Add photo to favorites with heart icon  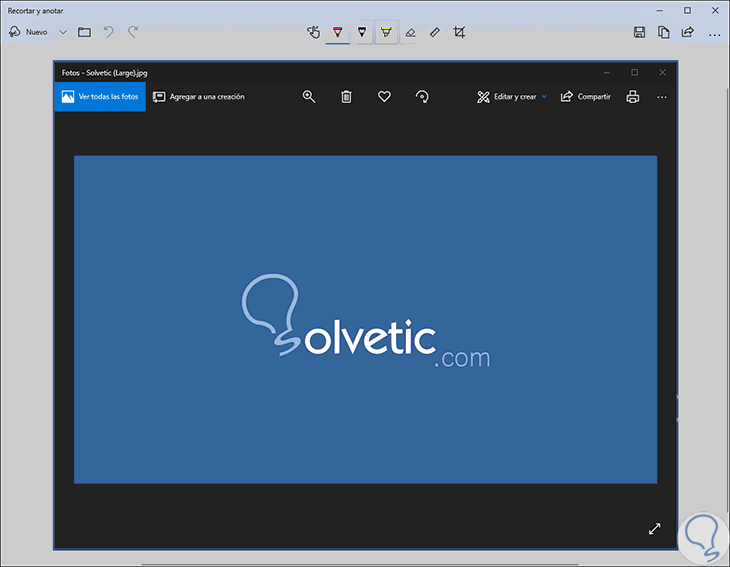coord(384,97)
